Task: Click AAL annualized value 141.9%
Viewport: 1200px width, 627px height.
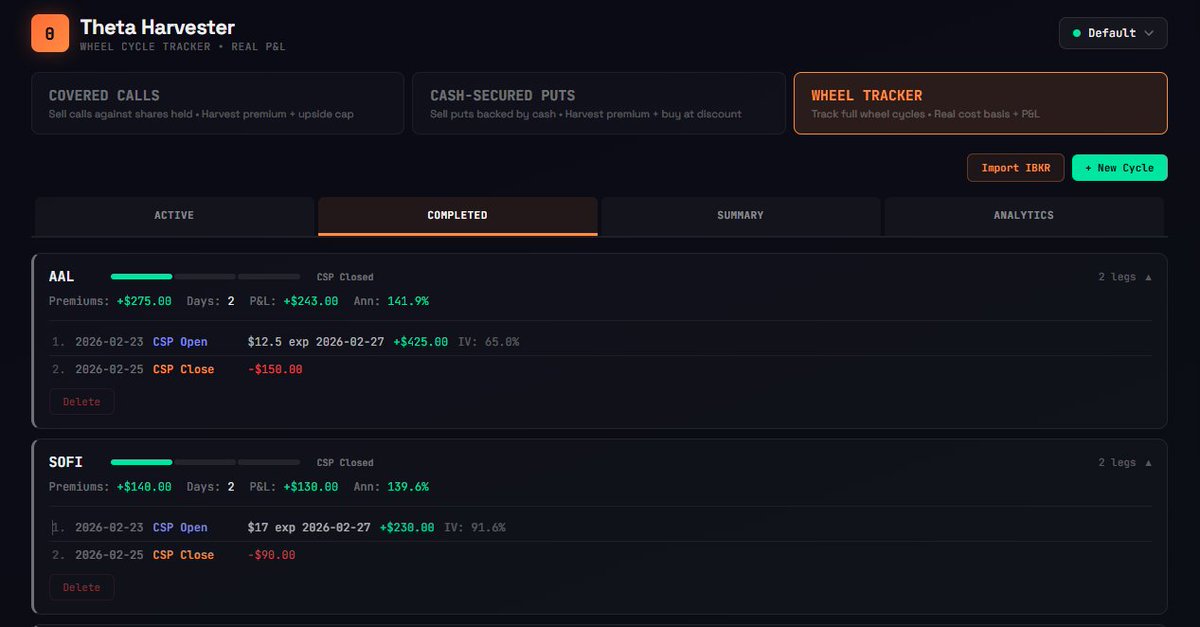Action: coord(407,301)
